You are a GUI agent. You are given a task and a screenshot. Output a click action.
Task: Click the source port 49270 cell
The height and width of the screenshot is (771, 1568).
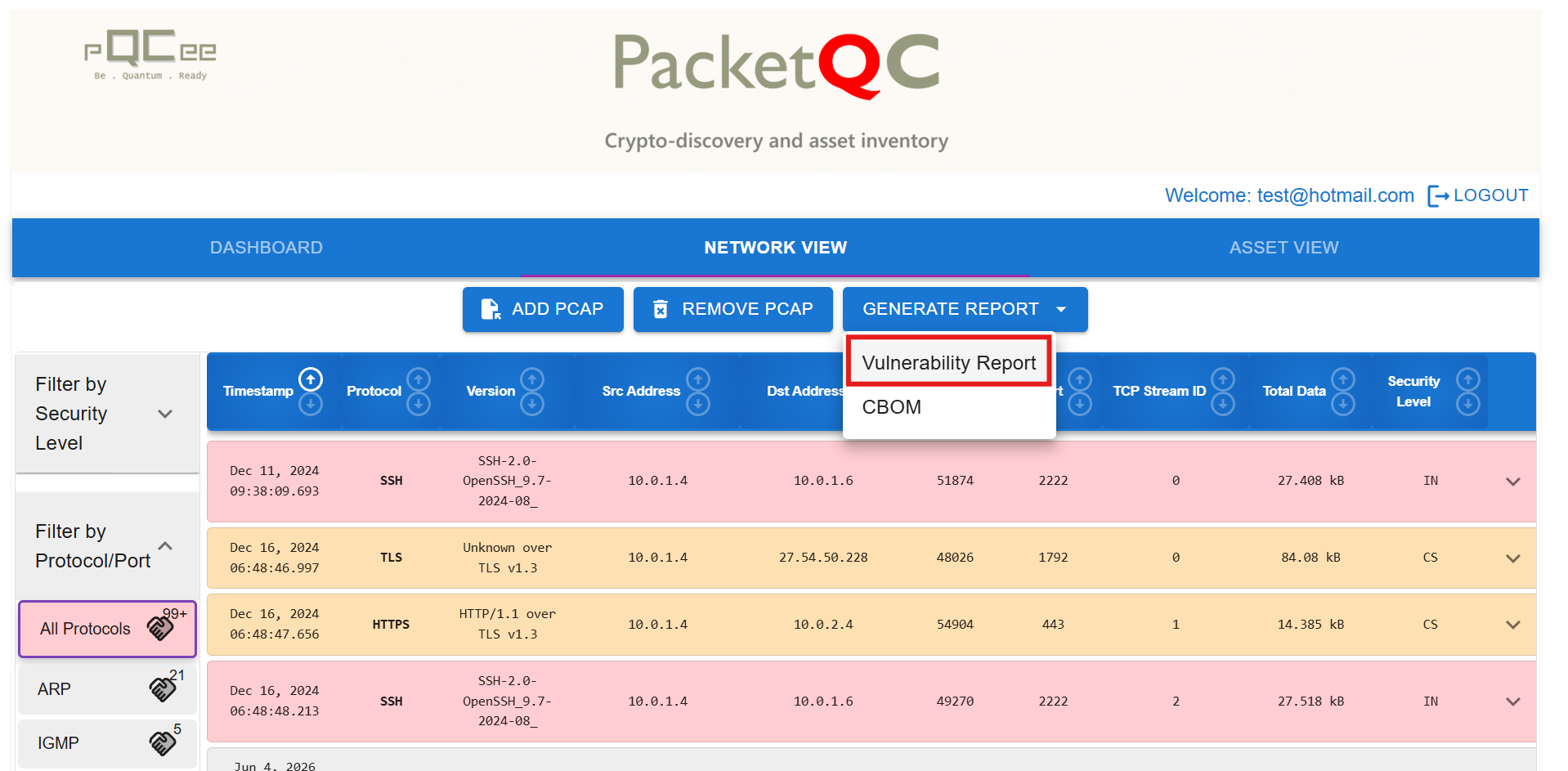pos(955,702)
